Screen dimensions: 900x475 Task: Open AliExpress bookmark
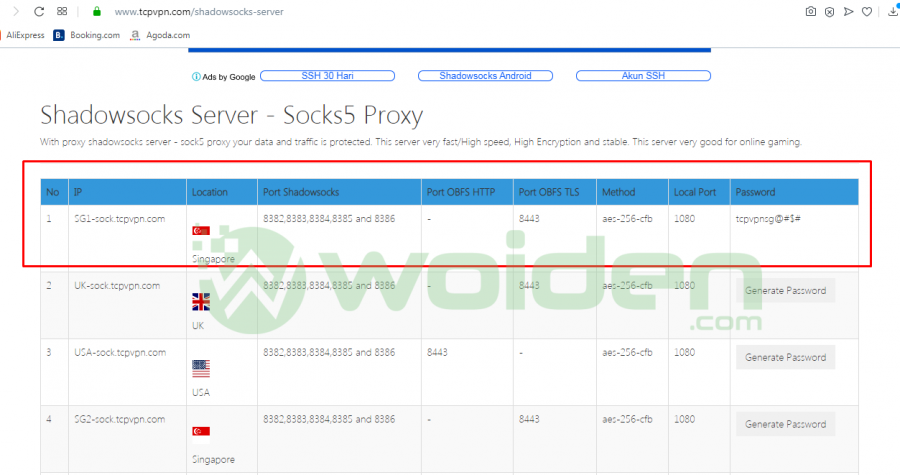coord(23,35)
